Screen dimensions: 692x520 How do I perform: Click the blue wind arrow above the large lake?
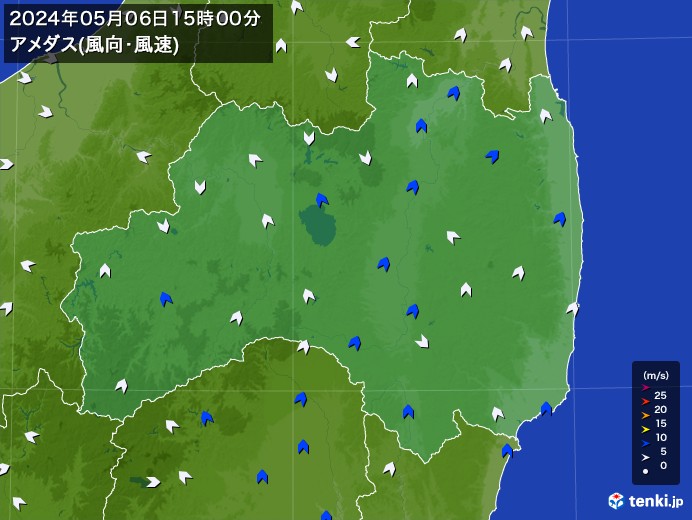coord(322,200)
